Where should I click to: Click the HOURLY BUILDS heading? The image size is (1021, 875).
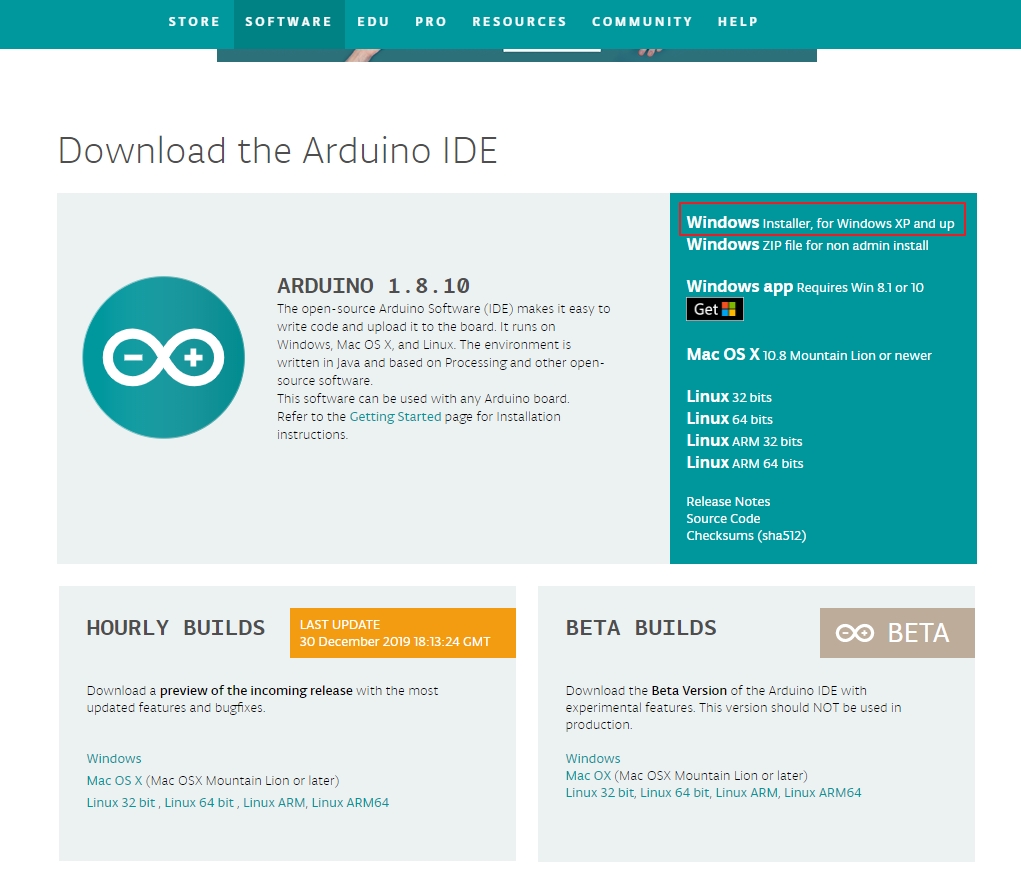[176, 628]
